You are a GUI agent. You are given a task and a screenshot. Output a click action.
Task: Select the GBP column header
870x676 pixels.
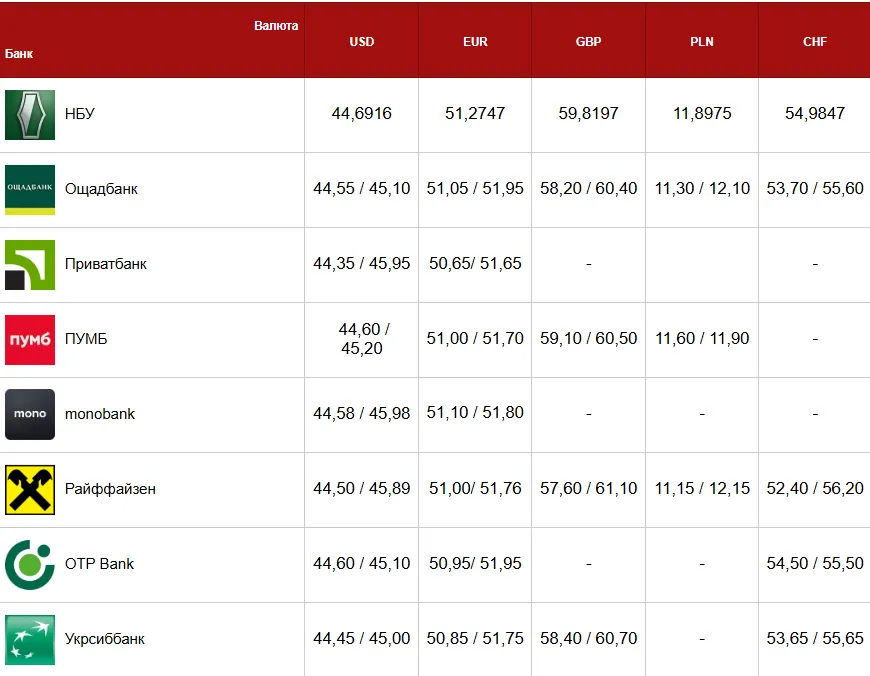[x=589, y=42]
